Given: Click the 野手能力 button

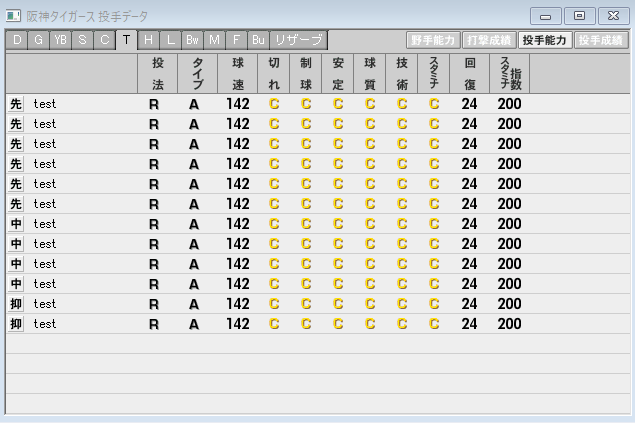Looking at the screenshot, I should coord(433,40).
